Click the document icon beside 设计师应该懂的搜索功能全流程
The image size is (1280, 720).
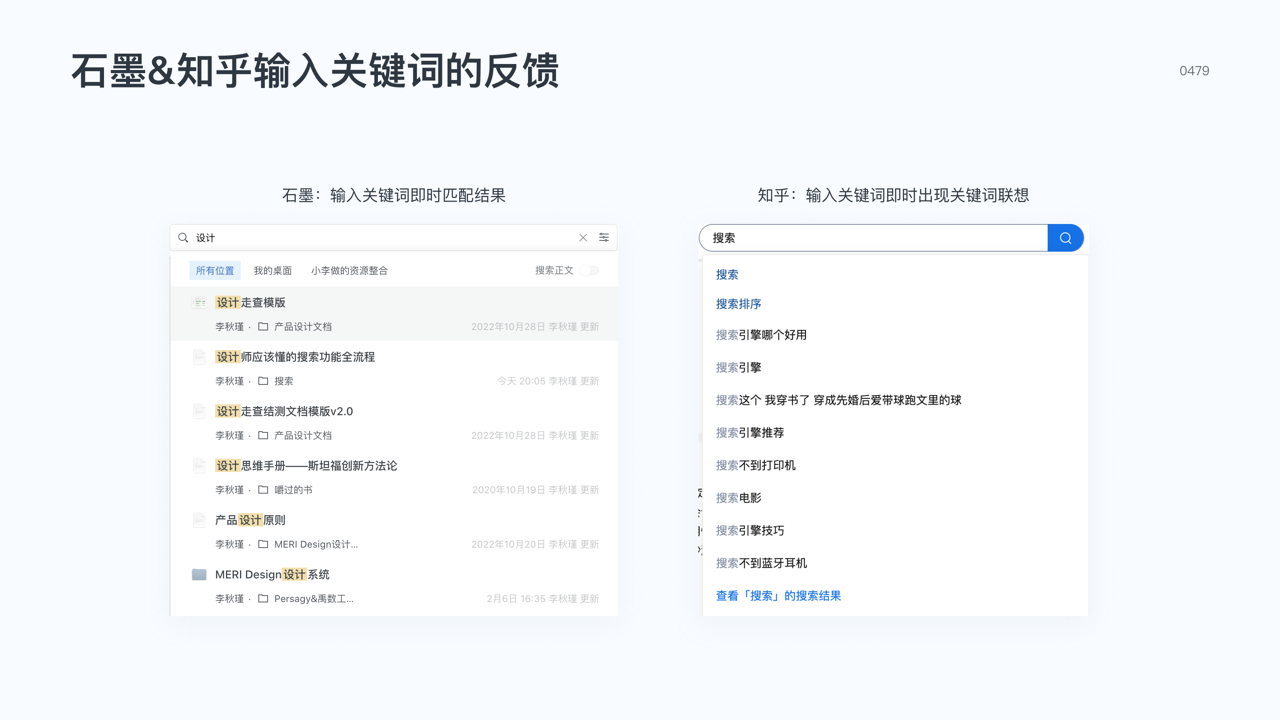(x=199, y=357)
